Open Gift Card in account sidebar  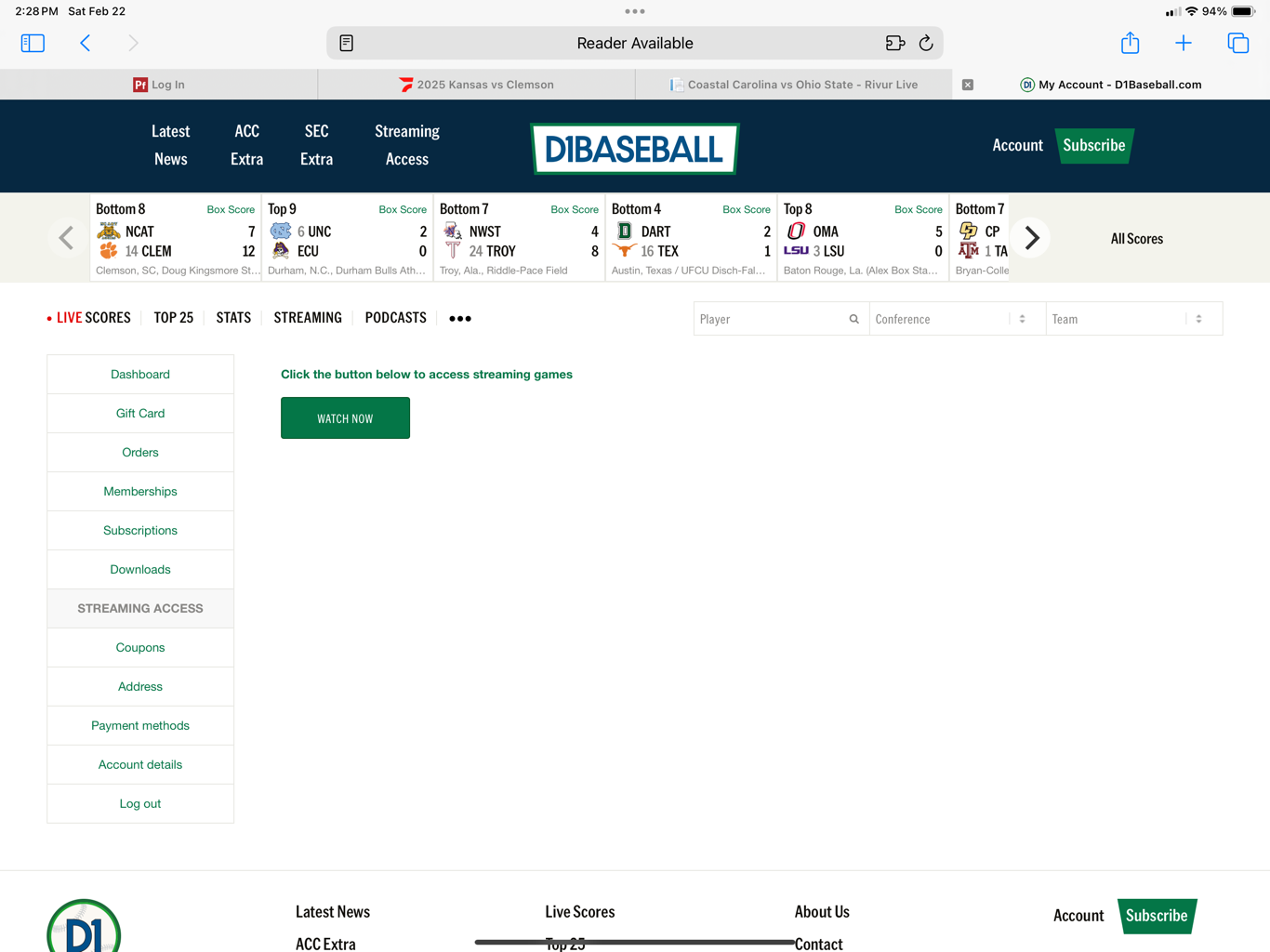140,414
